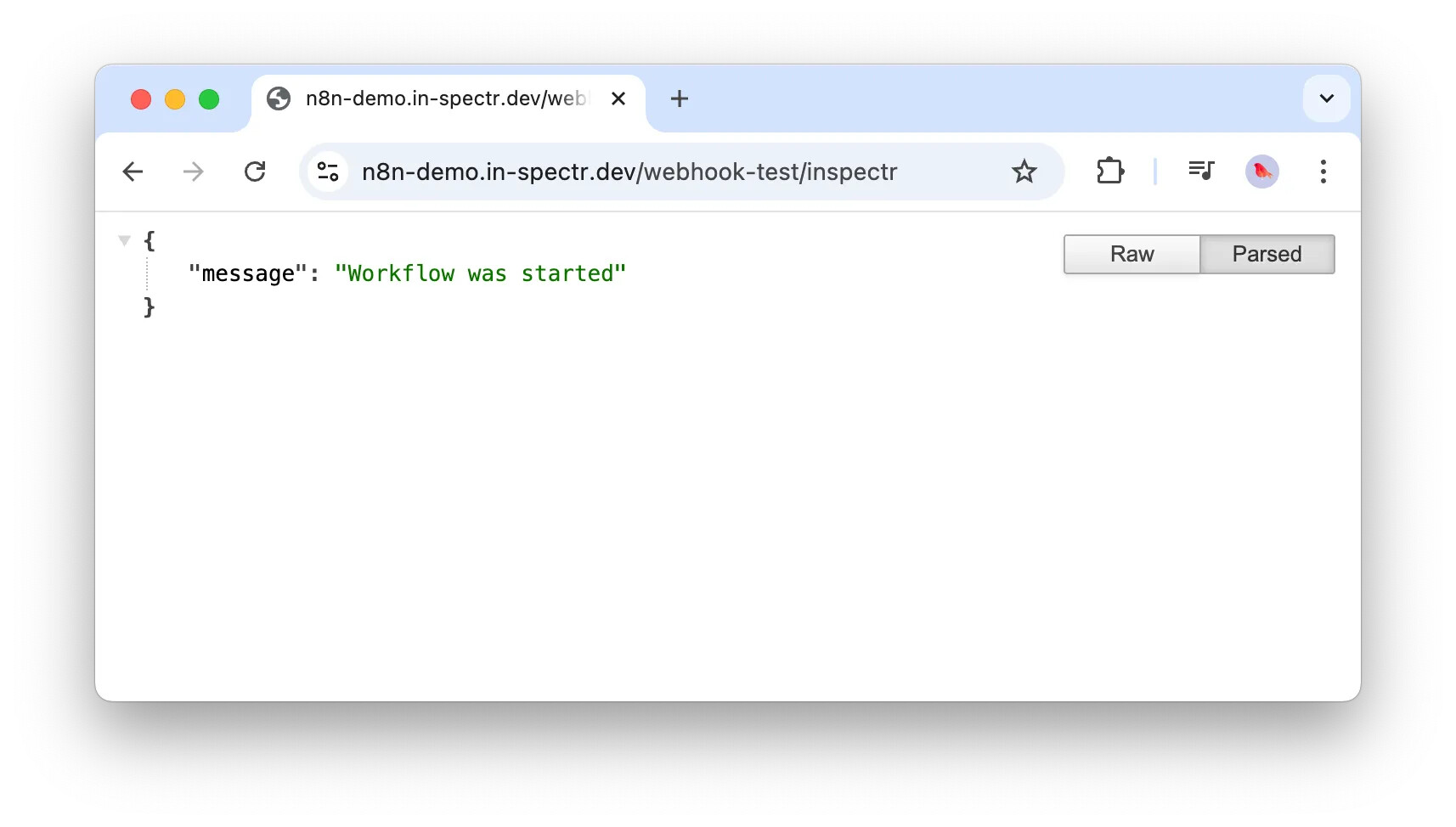Click the forward navigation arrow
This screenshot has width=1456, height=827.
click(x=194, y=172)
